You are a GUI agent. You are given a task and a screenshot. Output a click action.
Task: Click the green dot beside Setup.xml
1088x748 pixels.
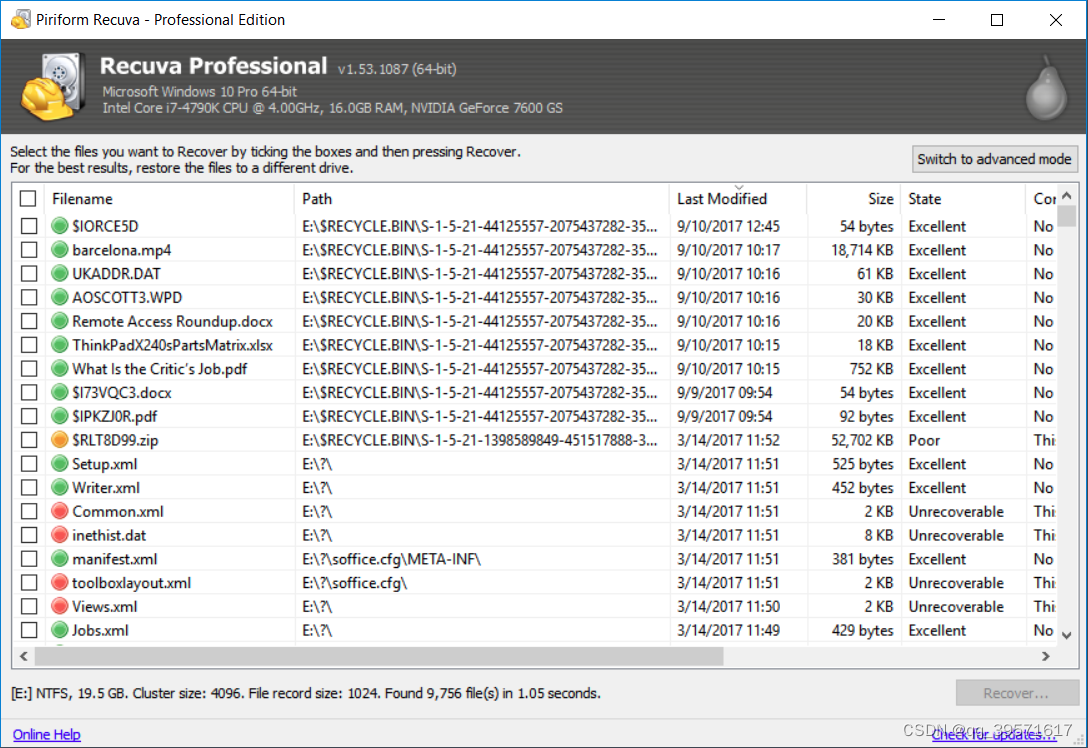click(60, 464)
